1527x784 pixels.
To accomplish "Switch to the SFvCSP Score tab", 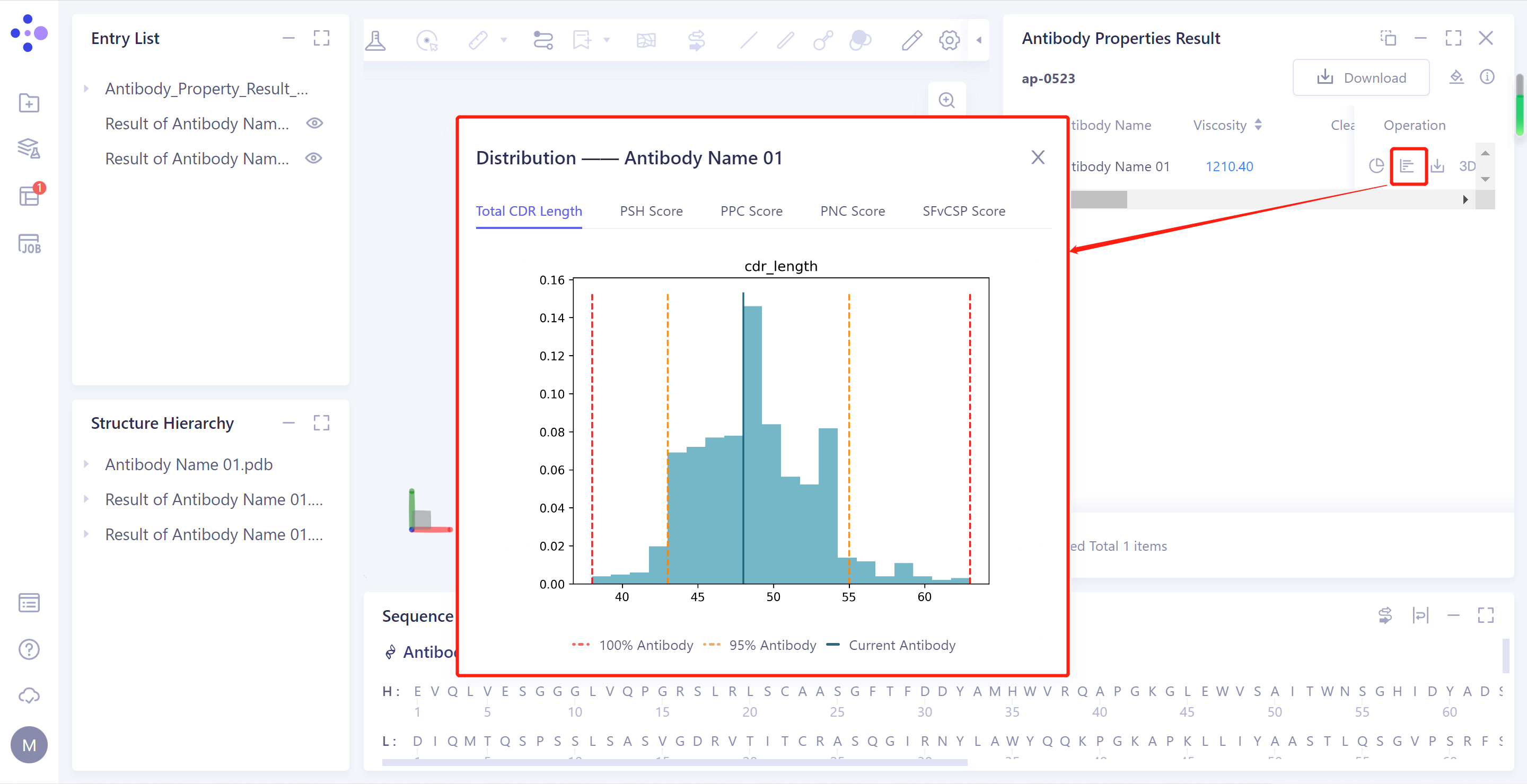I will 963,211.
